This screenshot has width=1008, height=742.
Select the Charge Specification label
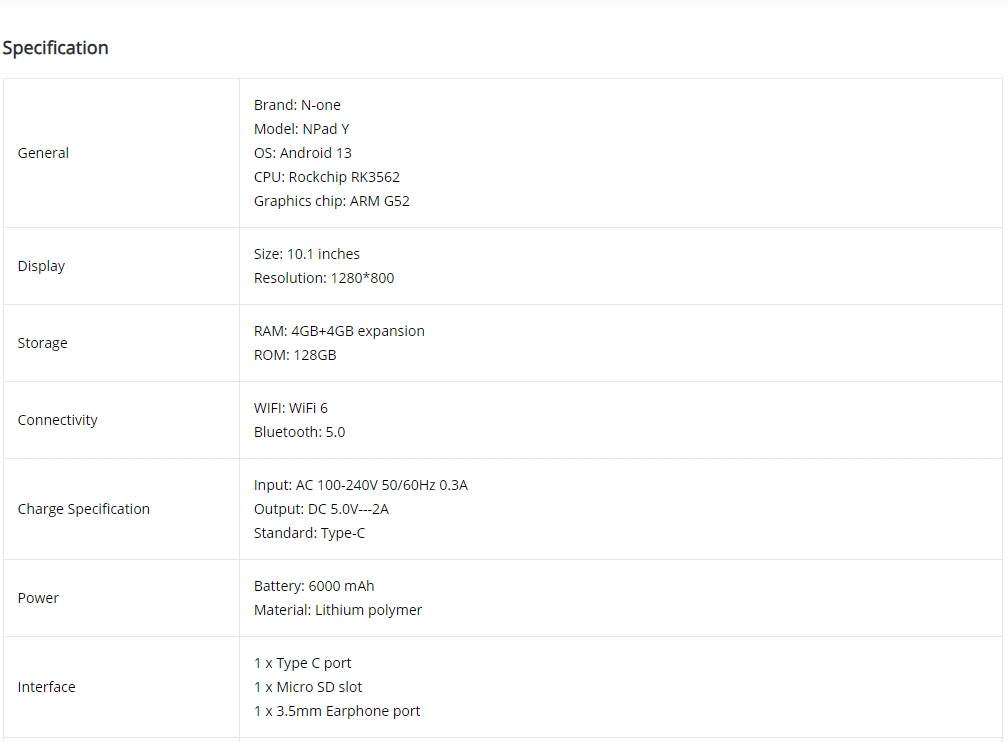pyautogui.click(x=84, y=509)
